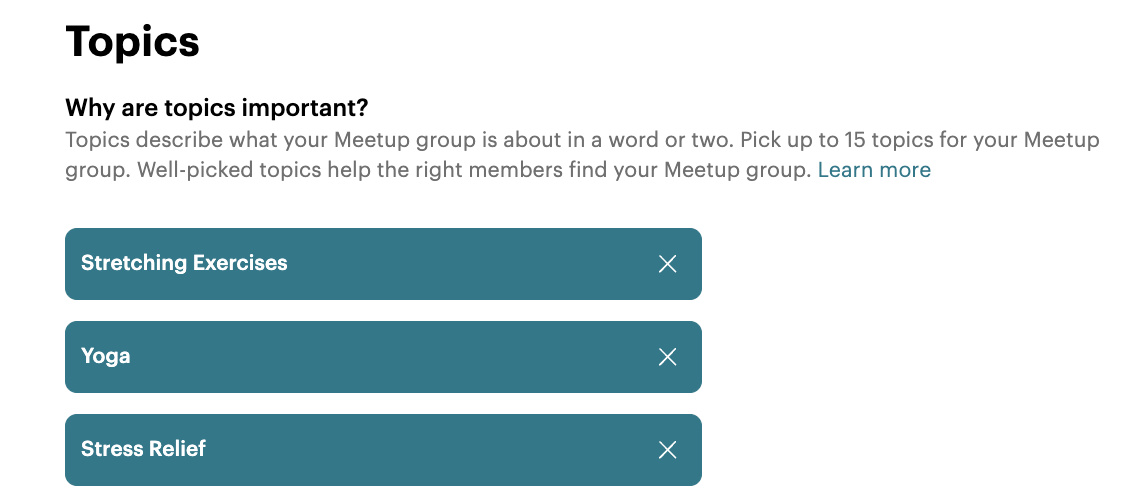Select the Yoga topic chip
1138x502 pixels.
pyautogui.click(x=383, y=357)
